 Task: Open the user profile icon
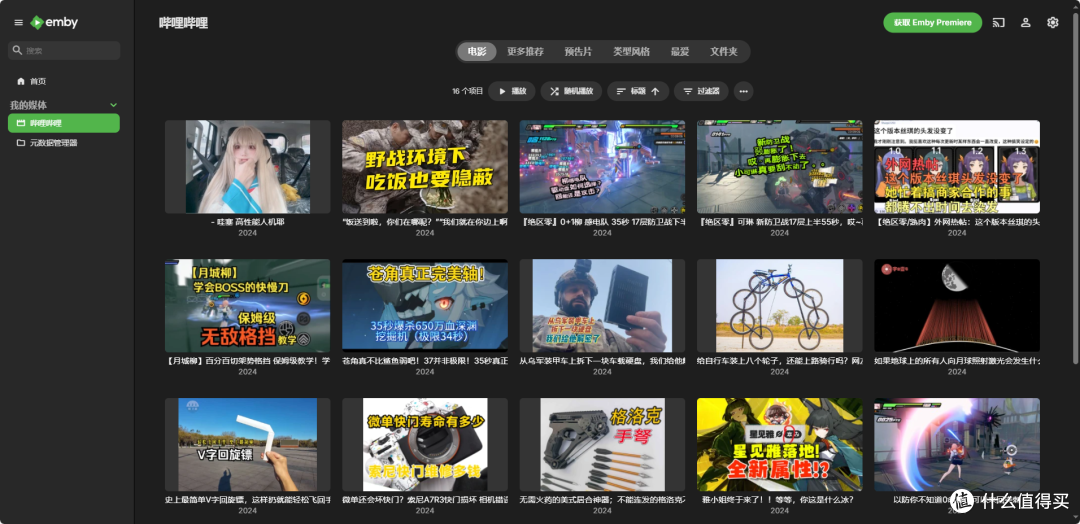click(x=1026, y=23)
